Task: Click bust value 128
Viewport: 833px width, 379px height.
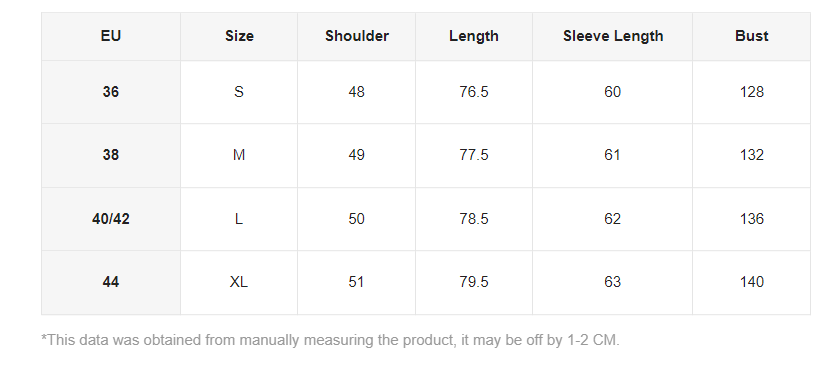Action: pos(752,92)
